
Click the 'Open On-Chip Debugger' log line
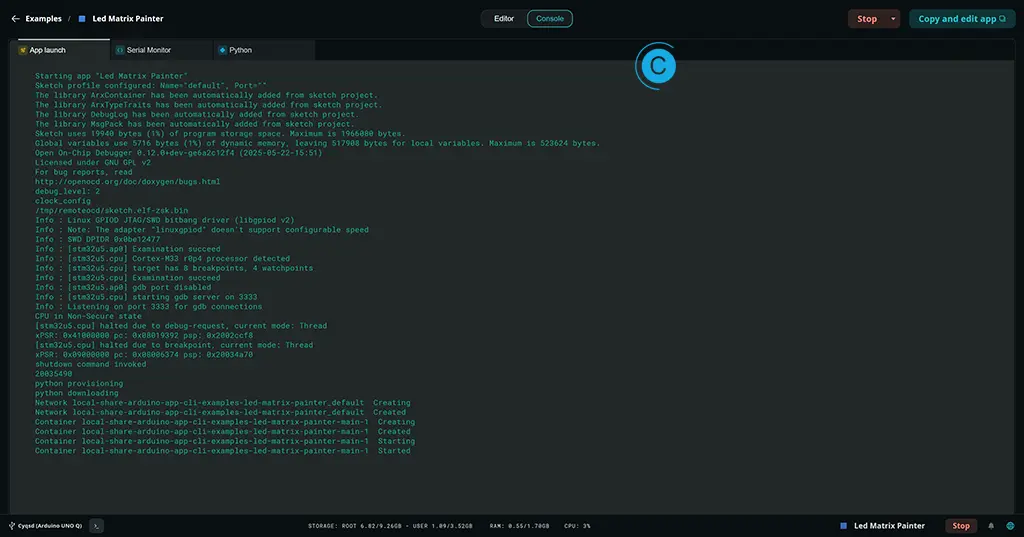pyautogui.click(x=178, y=153)
